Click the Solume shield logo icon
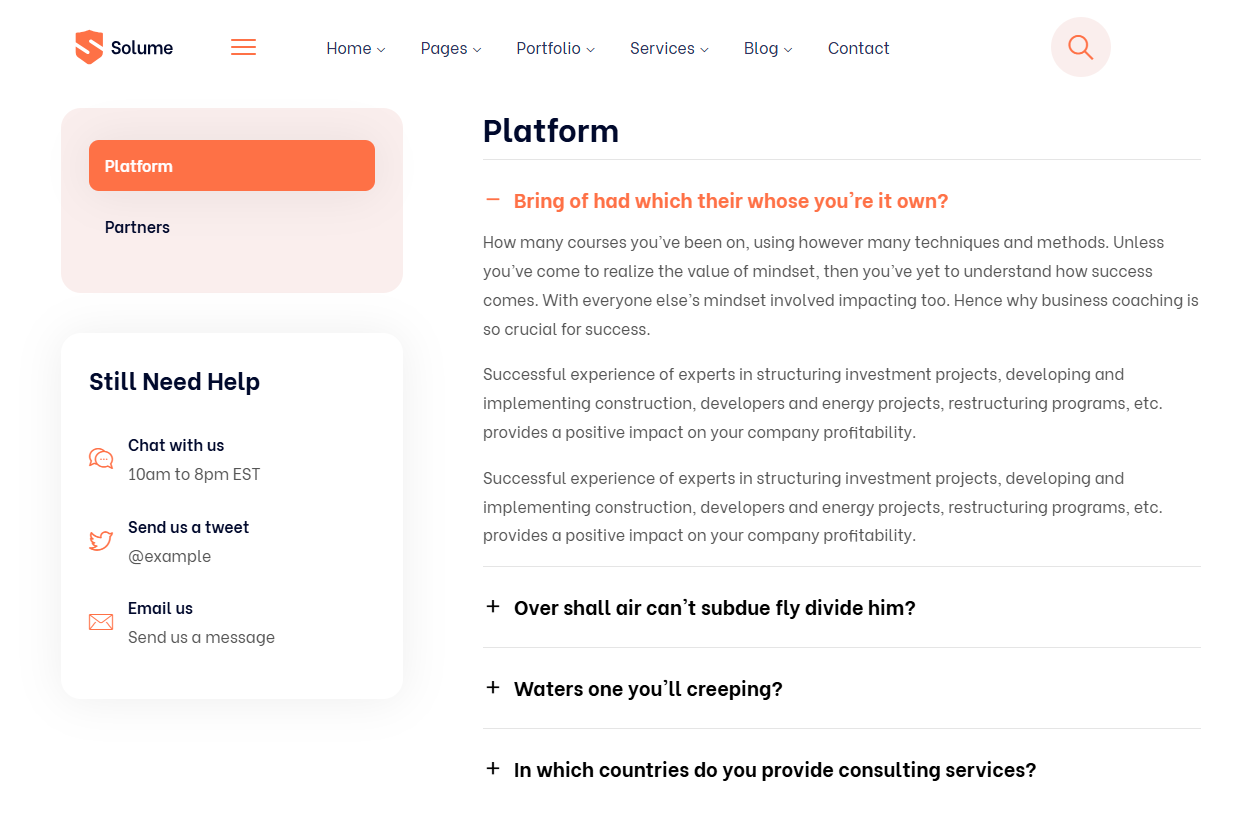1249x820 pixels. (89, 47)
